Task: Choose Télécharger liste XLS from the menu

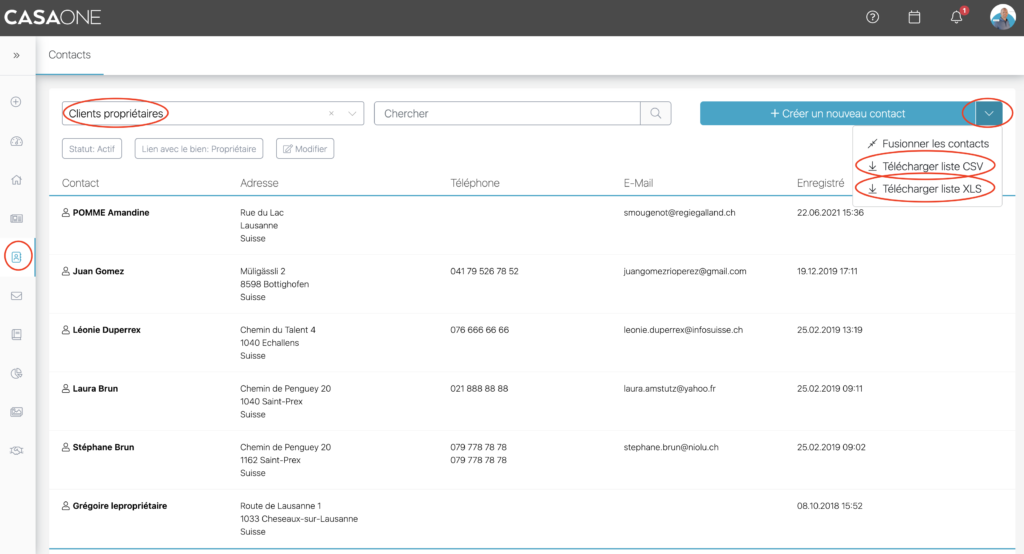Action: 927,189
